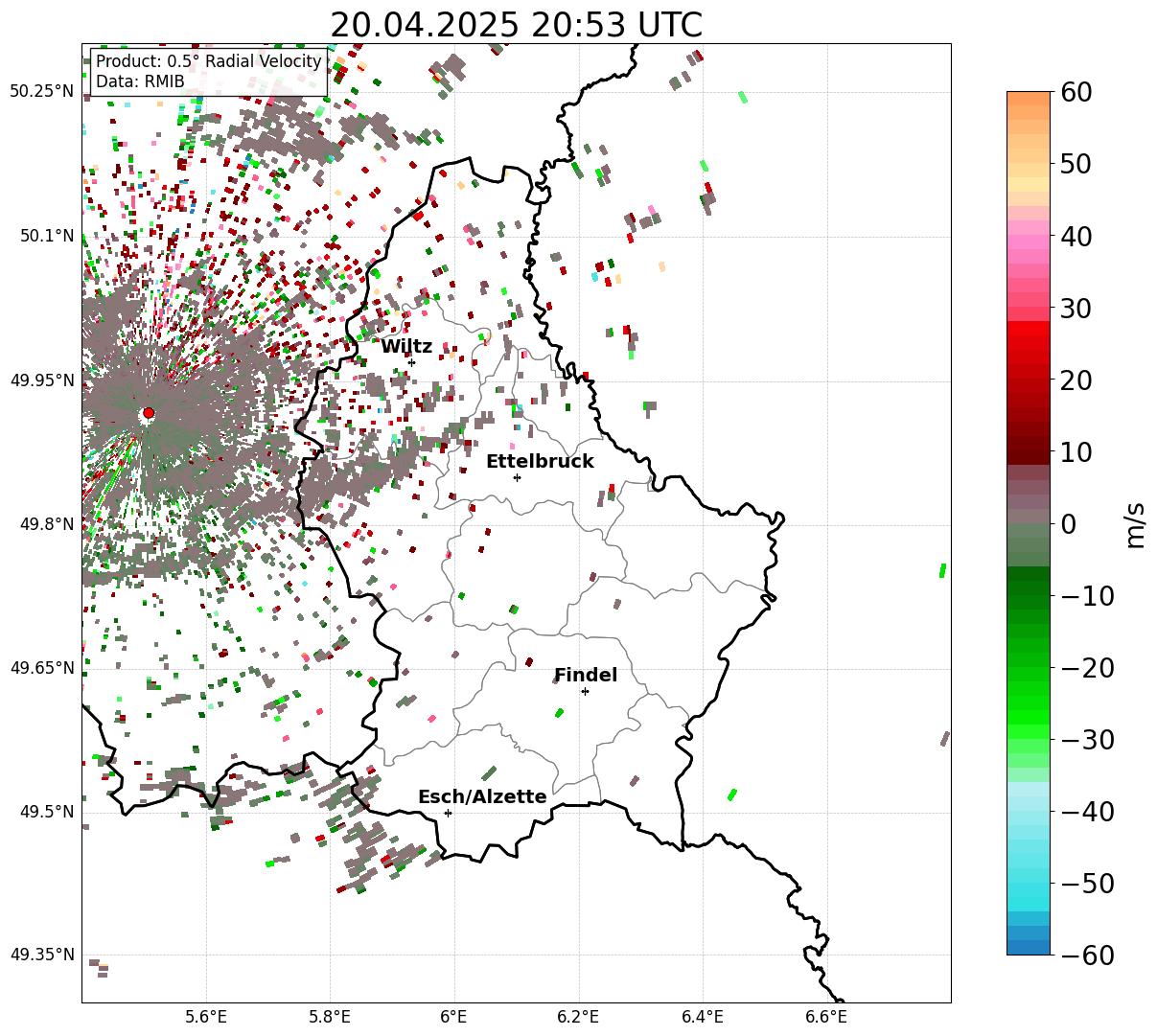Click the colorbar tick label 0

tap(1069, 523)
